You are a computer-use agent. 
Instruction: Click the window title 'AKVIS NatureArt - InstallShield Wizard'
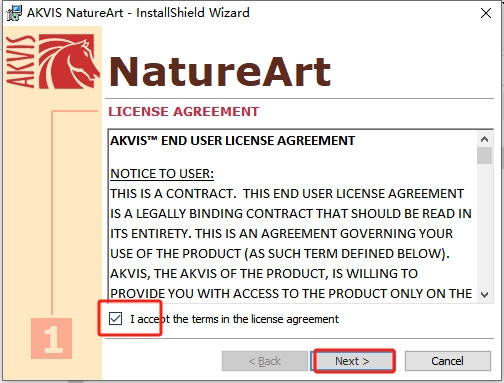point(138,13)
